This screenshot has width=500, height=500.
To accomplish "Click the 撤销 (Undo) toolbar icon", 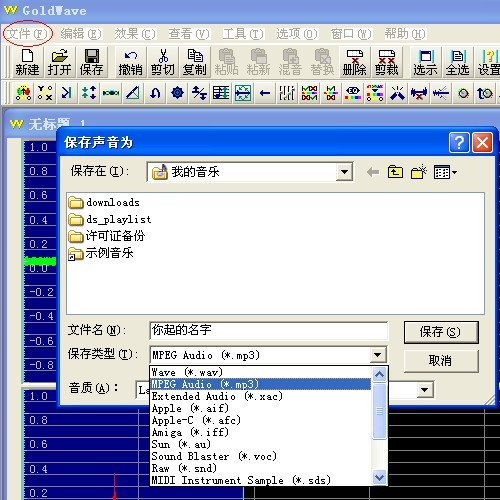I will 131,62.
